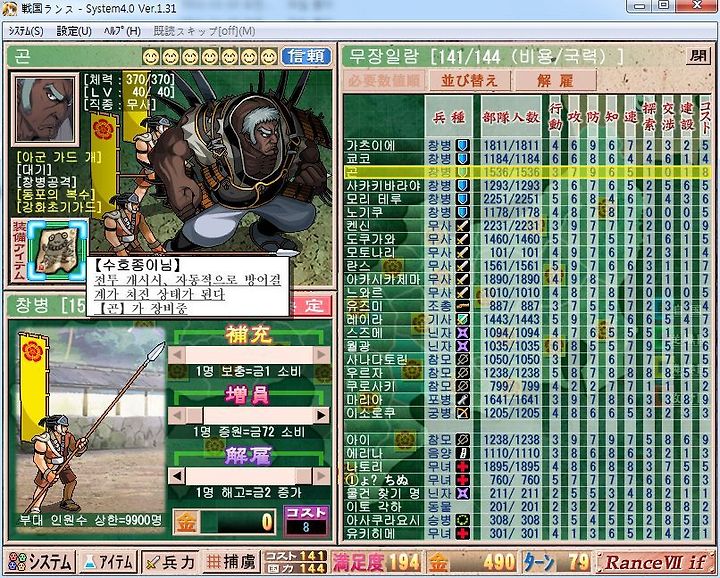
Task: Click cavalry icon in 레이라 row
Action: click(x=462, y=319)
